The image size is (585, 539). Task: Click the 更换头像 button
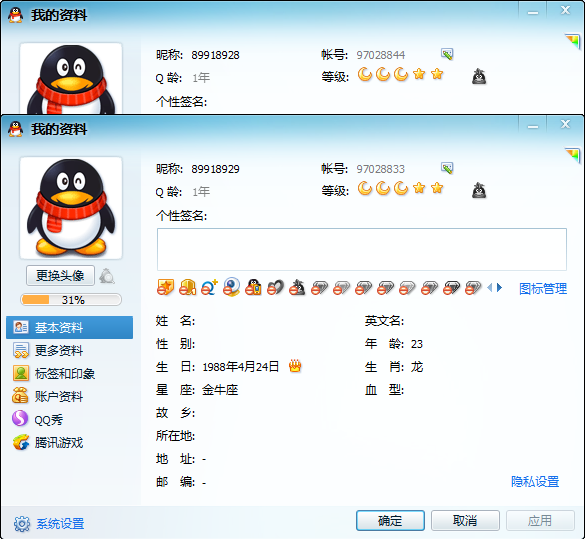tap(60, 276)
